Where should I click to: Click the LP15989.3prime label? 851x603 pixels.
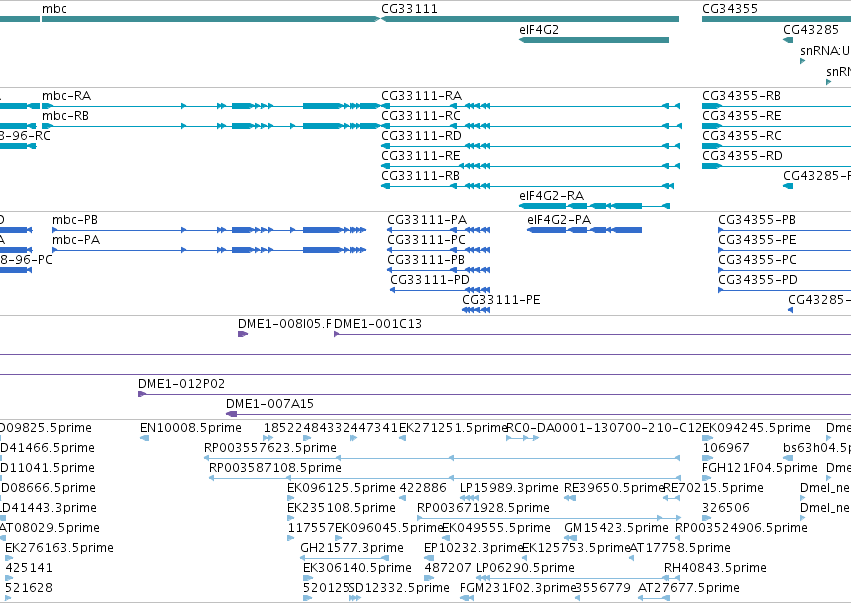tap(509, 488)
